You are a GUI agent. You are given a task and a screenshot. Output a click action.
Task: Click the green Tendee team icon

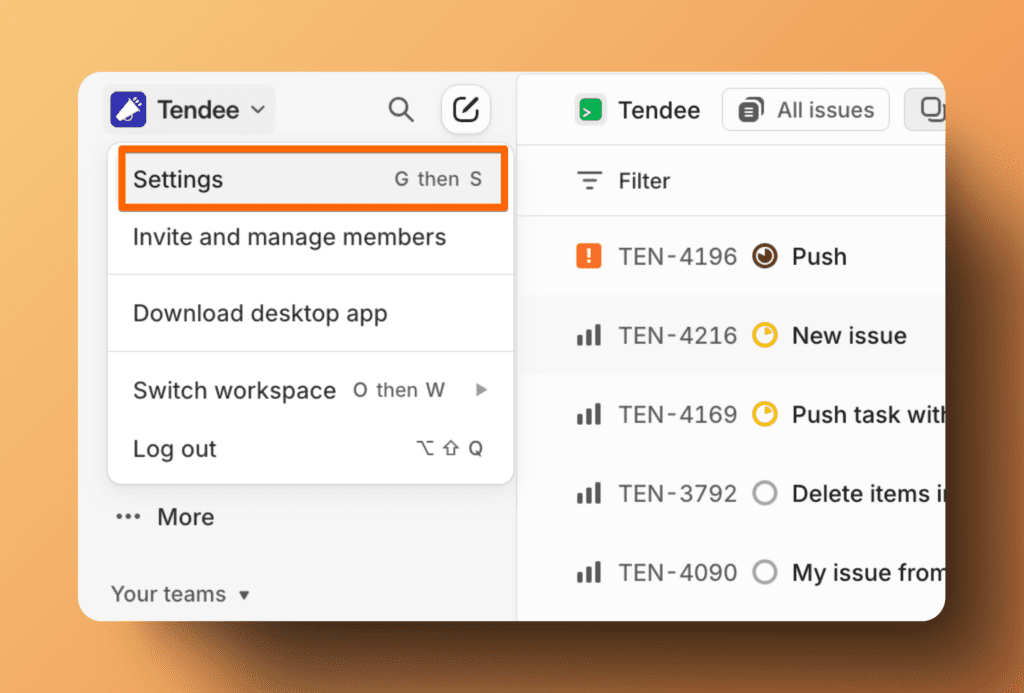pyautogui.click(x=591, y=110)
